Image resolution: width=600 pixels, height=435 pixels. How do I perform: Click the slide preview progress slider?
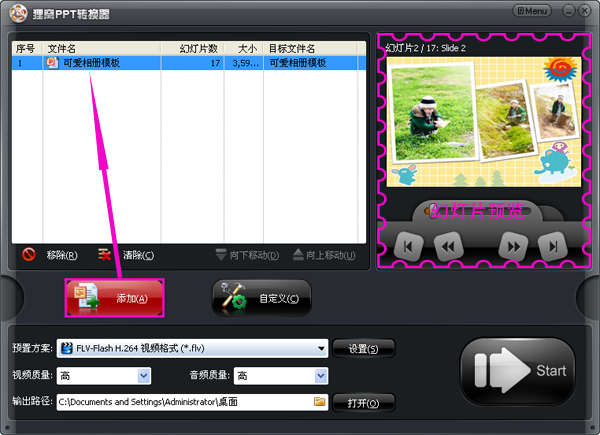click(478, 211)
